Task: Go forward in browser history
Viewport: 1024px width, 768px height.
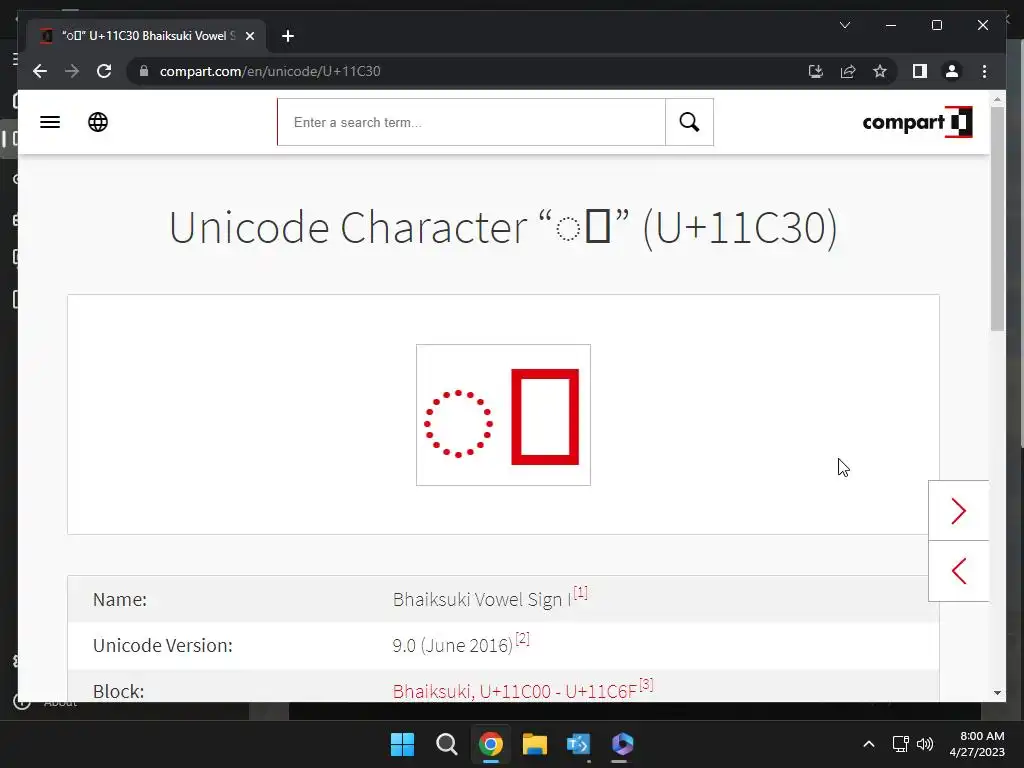Action: 72,71
